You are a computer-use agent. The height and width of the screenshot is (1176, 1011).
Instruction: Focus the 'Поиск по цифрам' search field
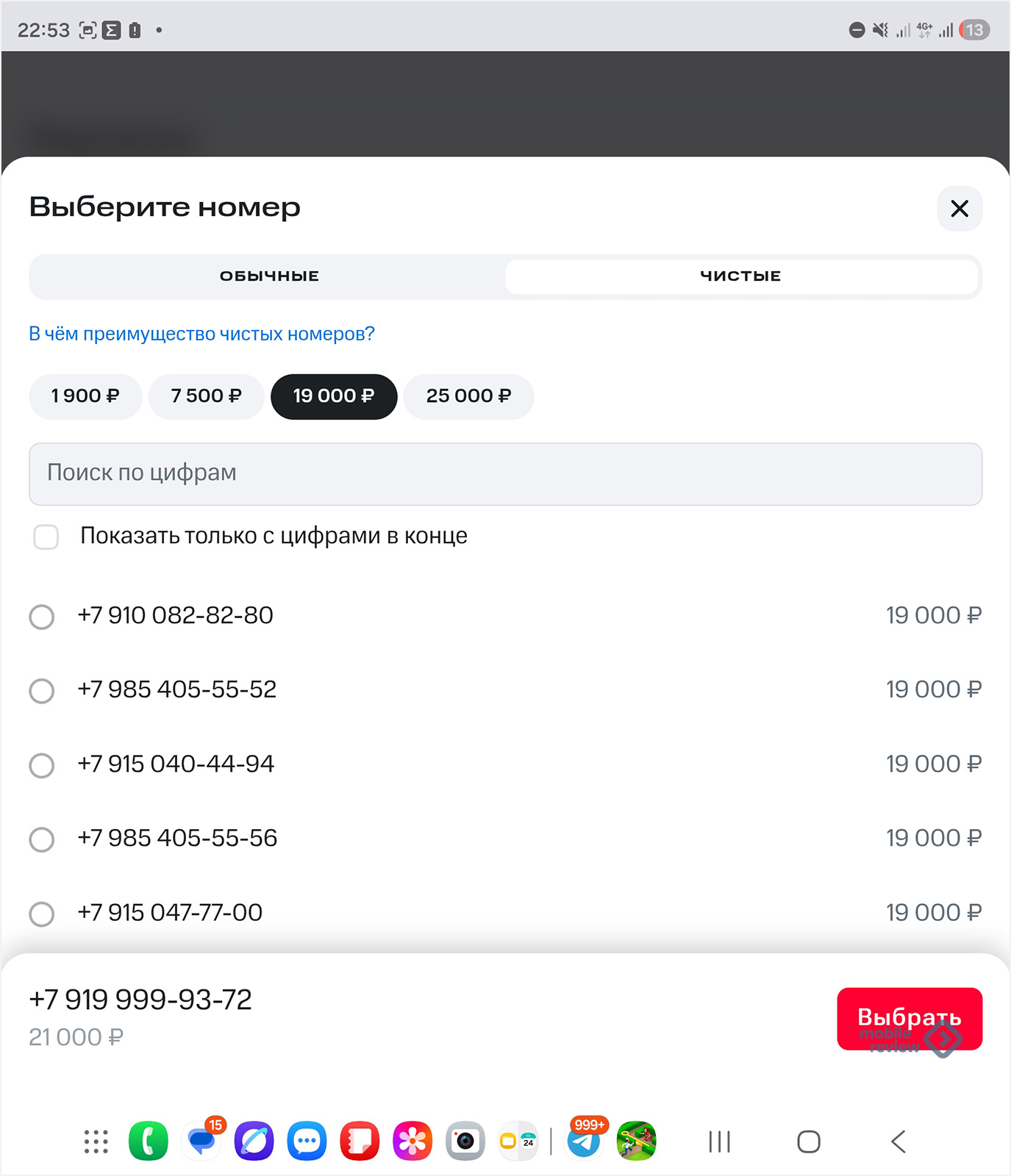(505, 473)
